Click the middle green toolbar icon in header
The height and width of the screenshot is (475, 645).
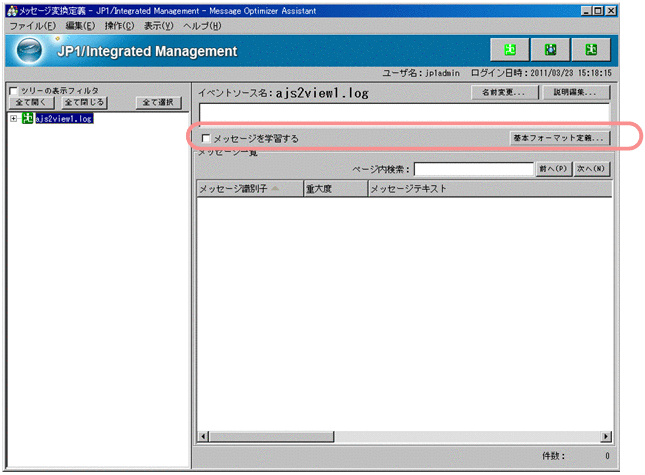coord(550,50)
